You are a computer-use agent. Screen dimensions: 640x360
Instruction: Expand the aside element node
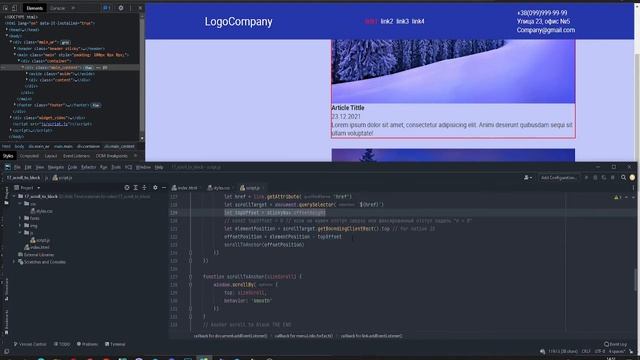coord(27,74)
